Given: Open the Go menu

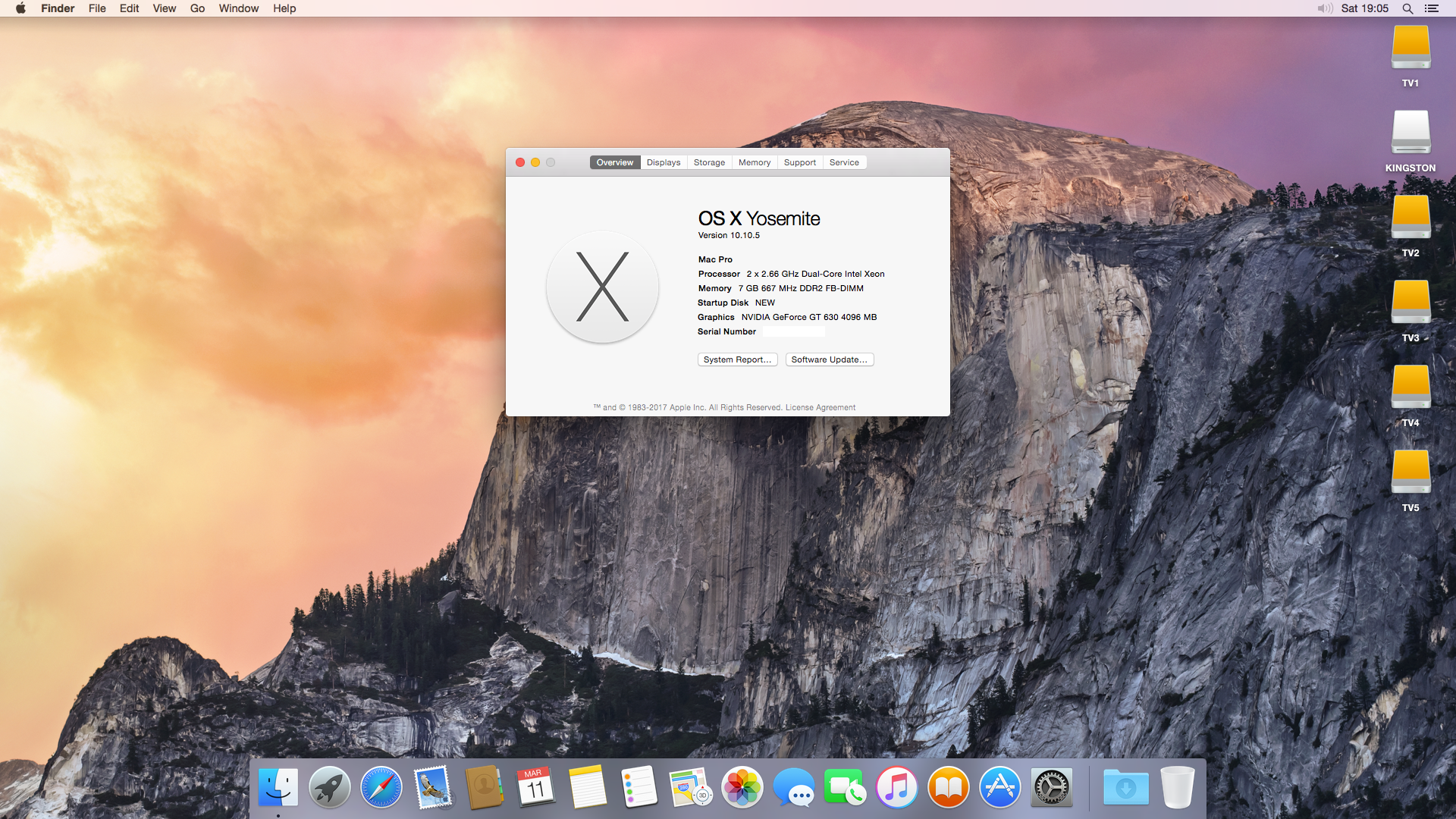Looking at the screenshot, I should tap(197, 8).
